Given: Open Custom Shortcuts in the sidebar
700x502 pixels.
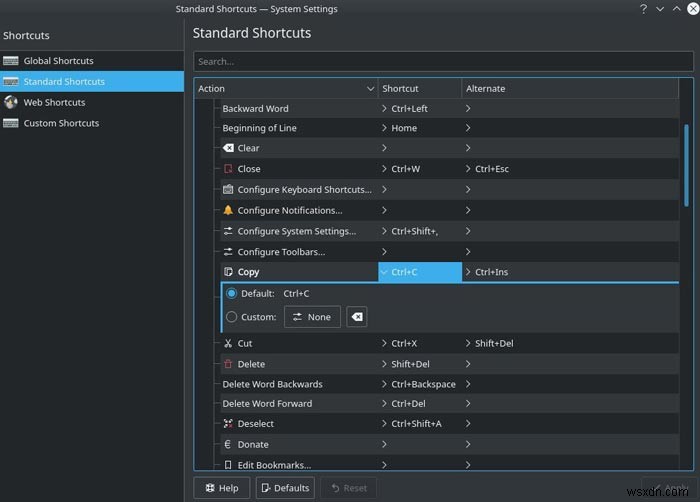Looking at the screenshot, I should (61, 123).
